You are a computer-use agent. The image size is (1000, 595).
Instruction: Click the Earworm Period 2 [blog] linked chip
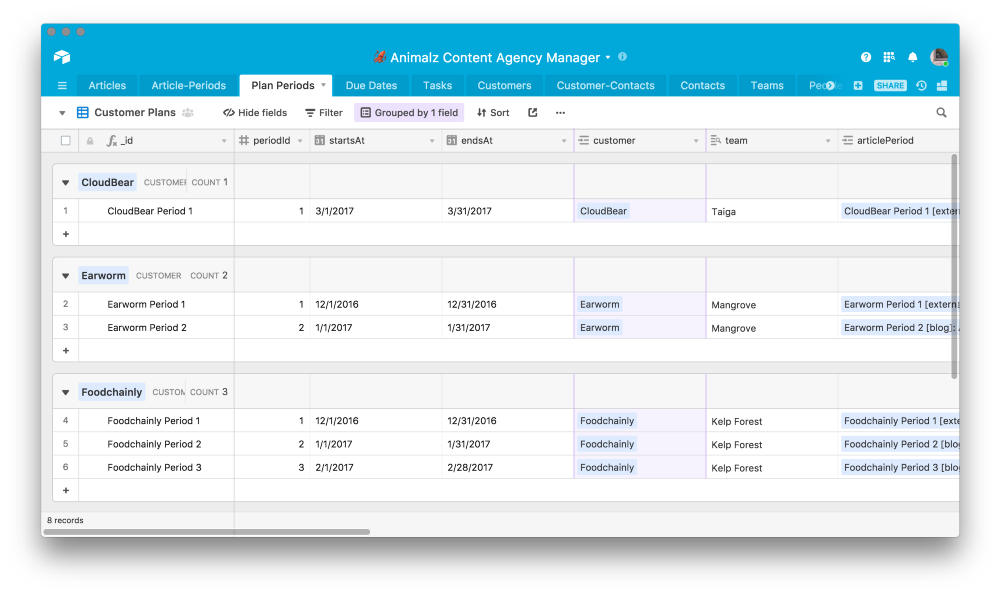click(900, 328)
